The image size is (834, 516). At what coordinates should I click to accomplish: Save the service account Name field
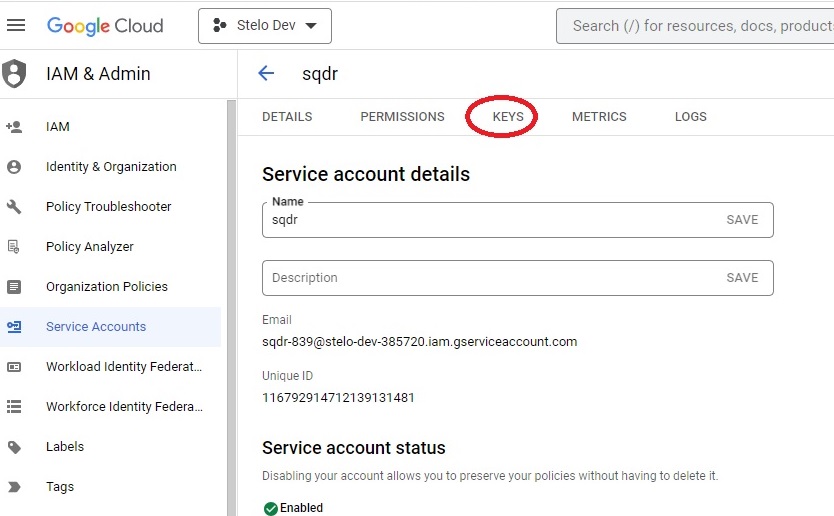[x=742, y=220]
